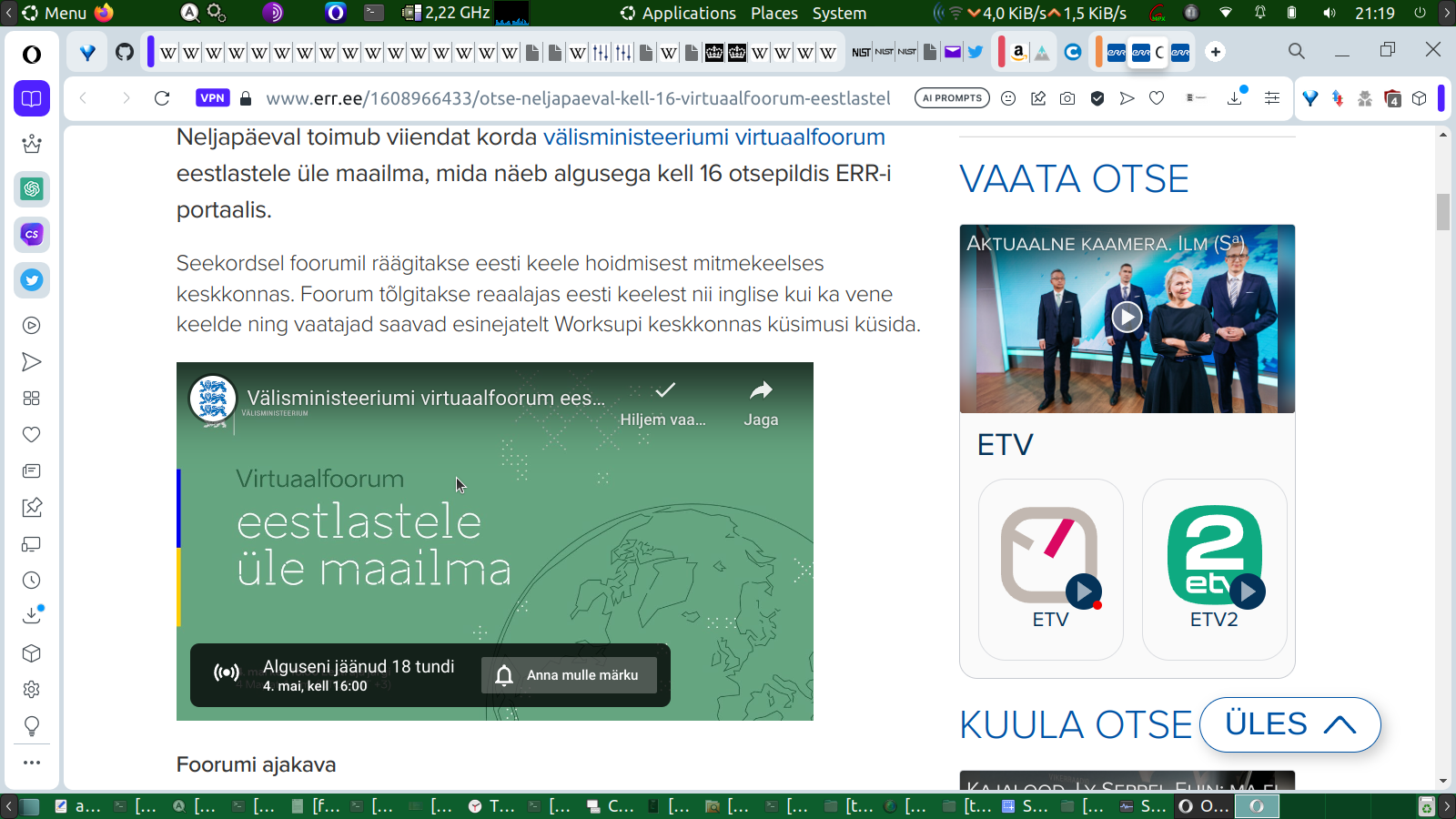
Task: Click the page vertical scrollbar thumb
Action: (1443, 212)
